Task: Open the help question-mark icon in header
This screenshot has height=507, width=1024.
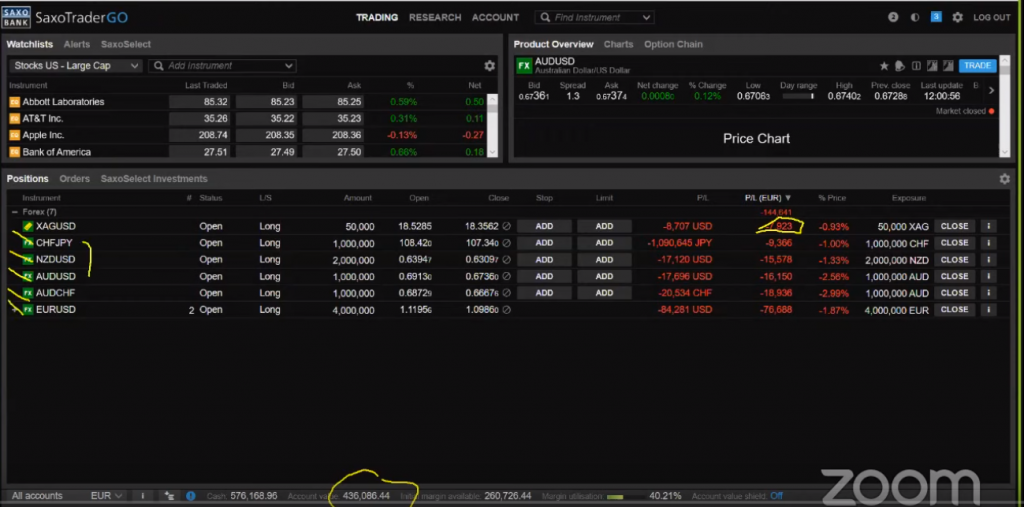Action: click(893, 18)
